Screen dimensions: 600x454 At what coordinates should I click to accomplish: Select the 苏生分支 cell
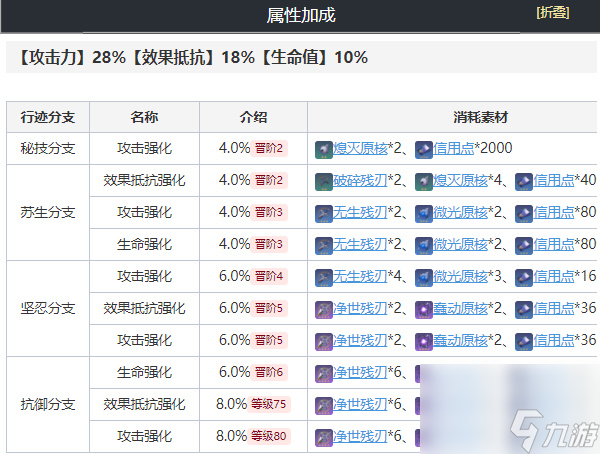coord(48,212)
